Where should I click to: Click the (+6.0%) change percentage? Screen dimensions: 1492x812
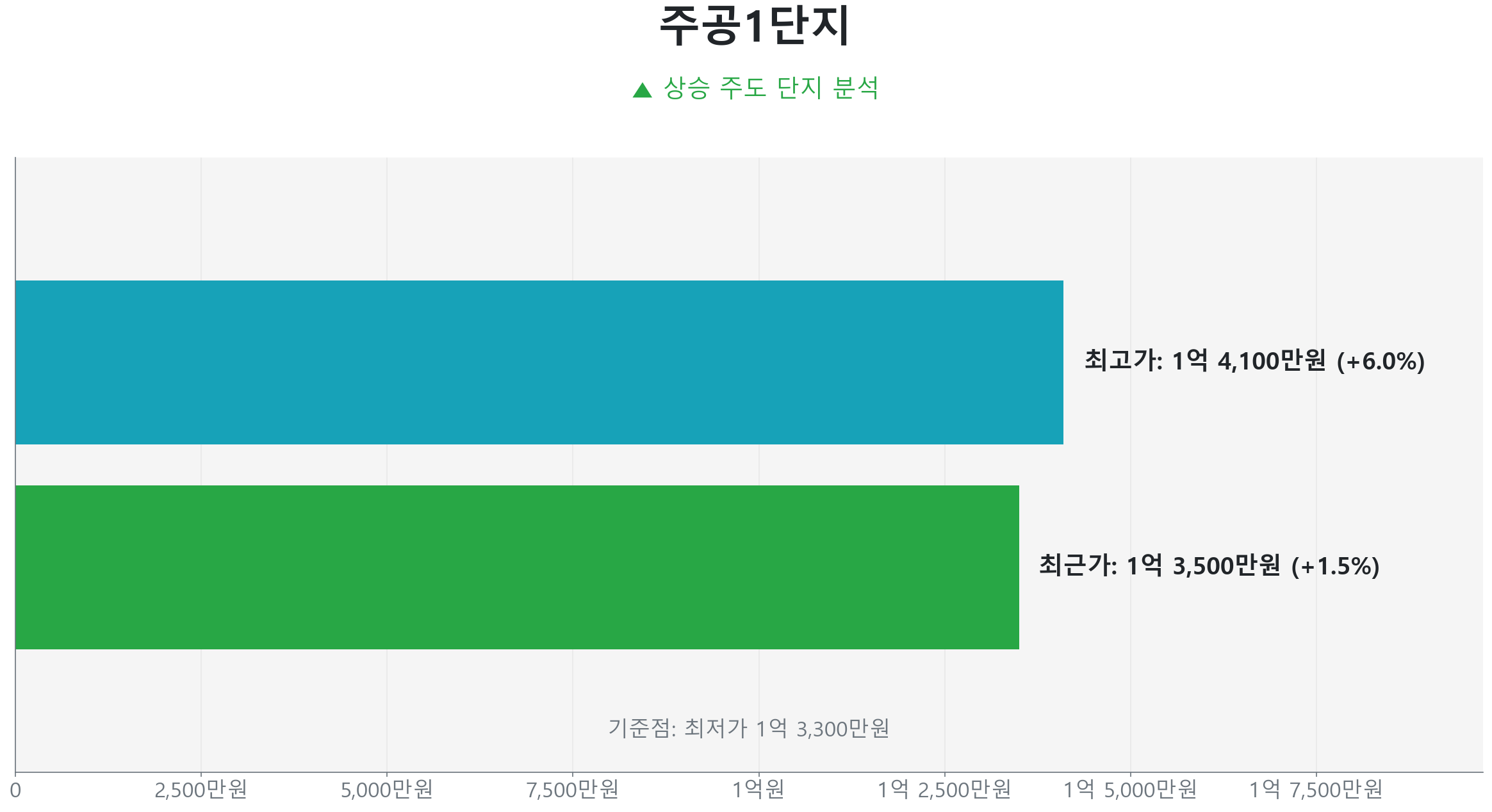pyautogui.click(x=1381, y=362)
